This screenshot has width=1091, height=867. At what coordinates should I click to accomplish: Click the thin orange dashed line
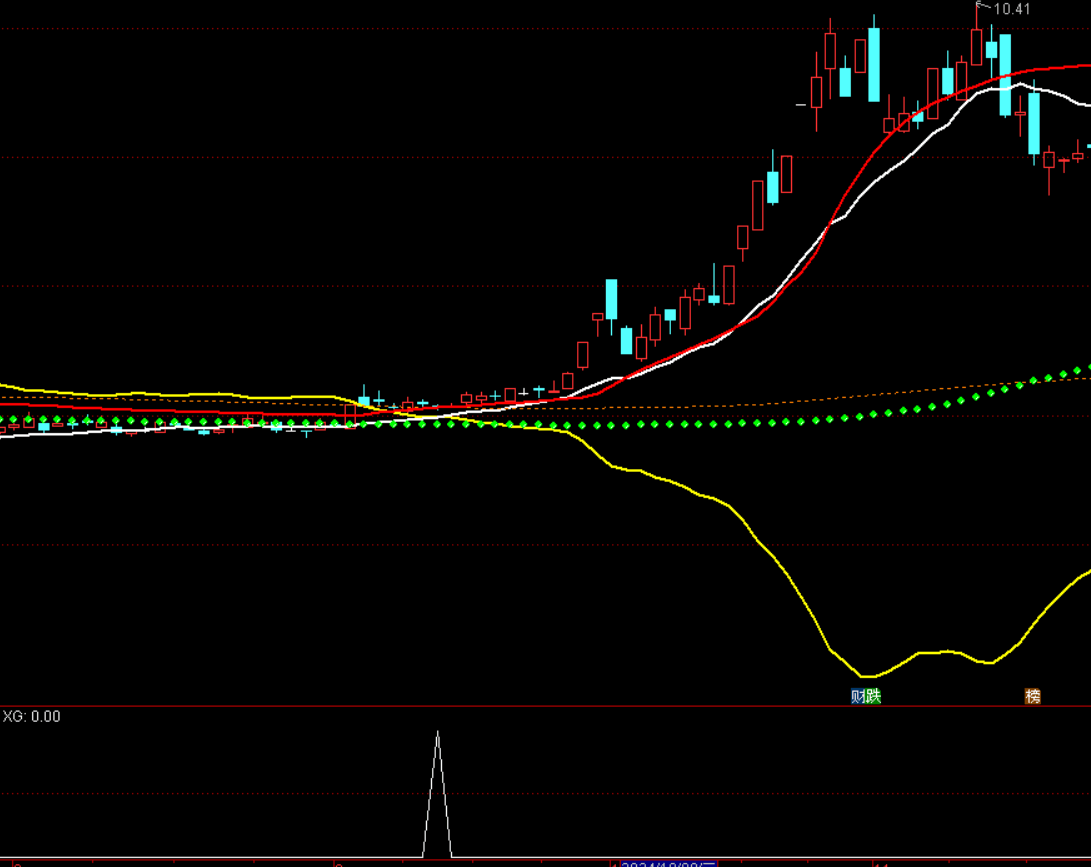pyautogui.click(x=800, y=398)
